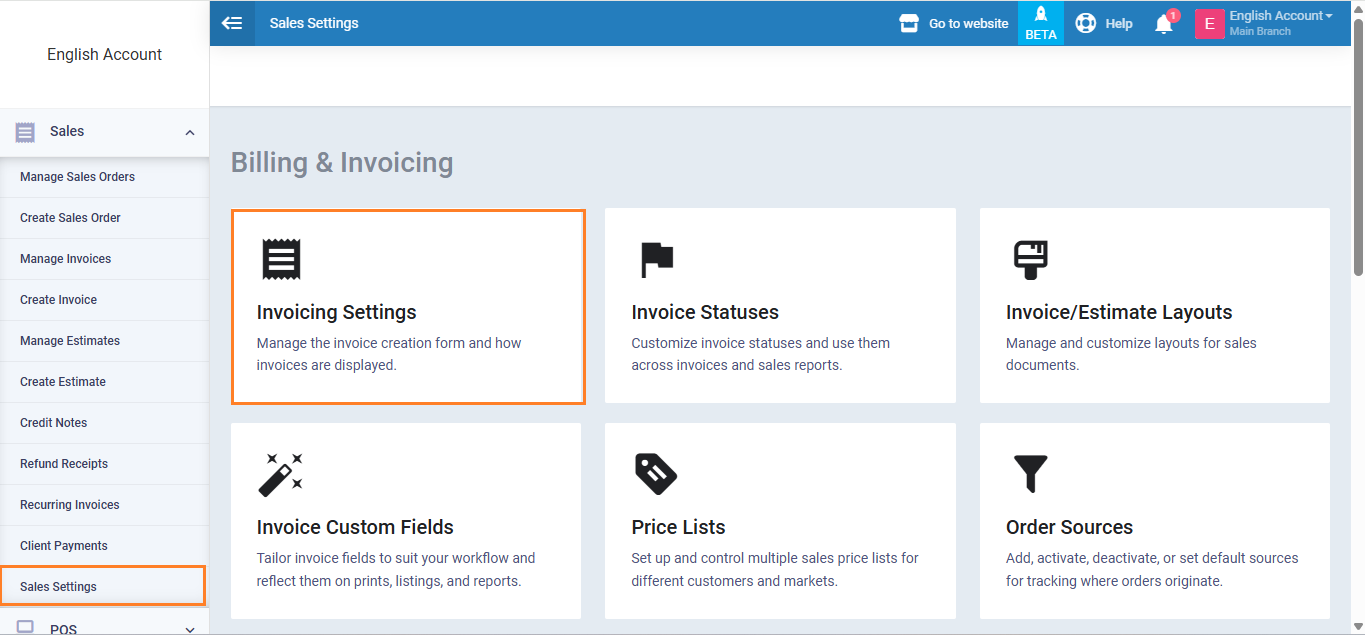Screen dimensions: 1365x635
Task: Click the Order Sources funnel icon
Action: point(1030,474)
